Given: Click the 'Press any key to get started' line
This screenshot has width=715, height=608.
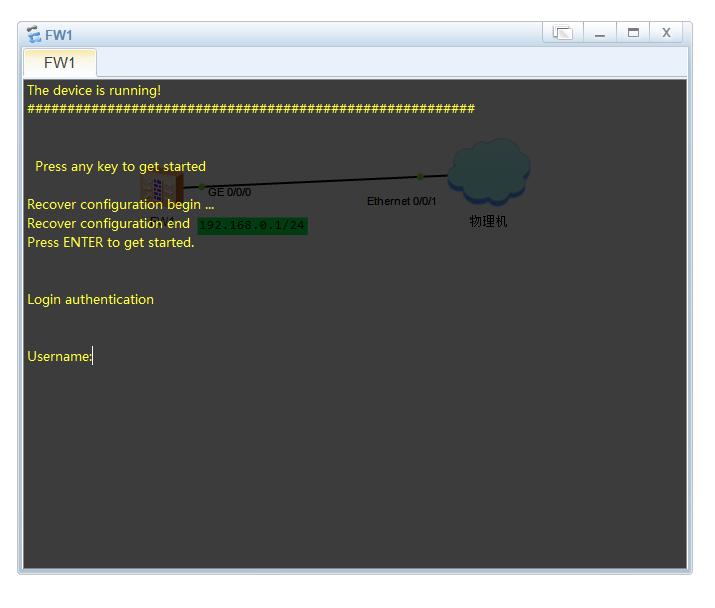Looking at the screenshot, I should (120, 166).
